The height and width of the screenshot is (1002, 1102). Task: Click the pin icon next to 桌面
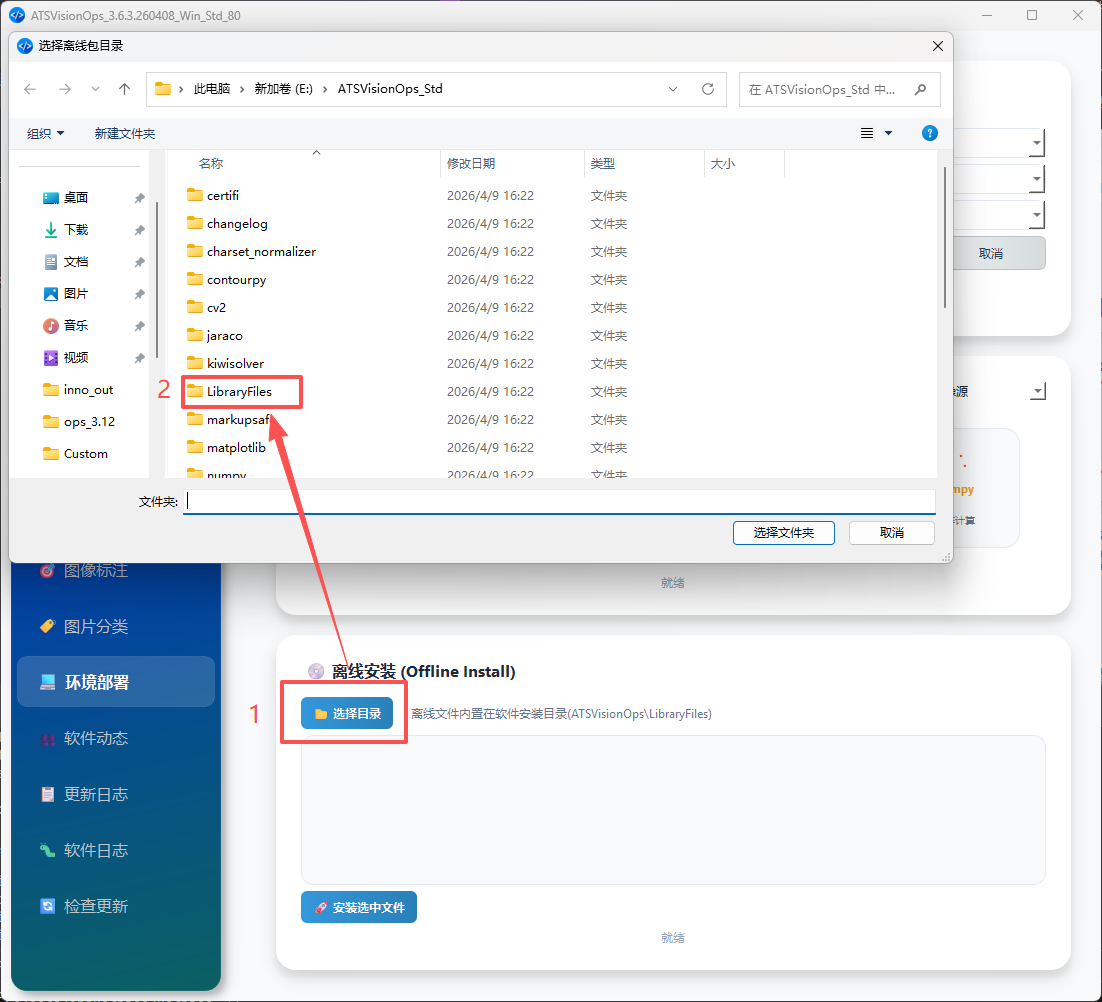tap(139, 198)
